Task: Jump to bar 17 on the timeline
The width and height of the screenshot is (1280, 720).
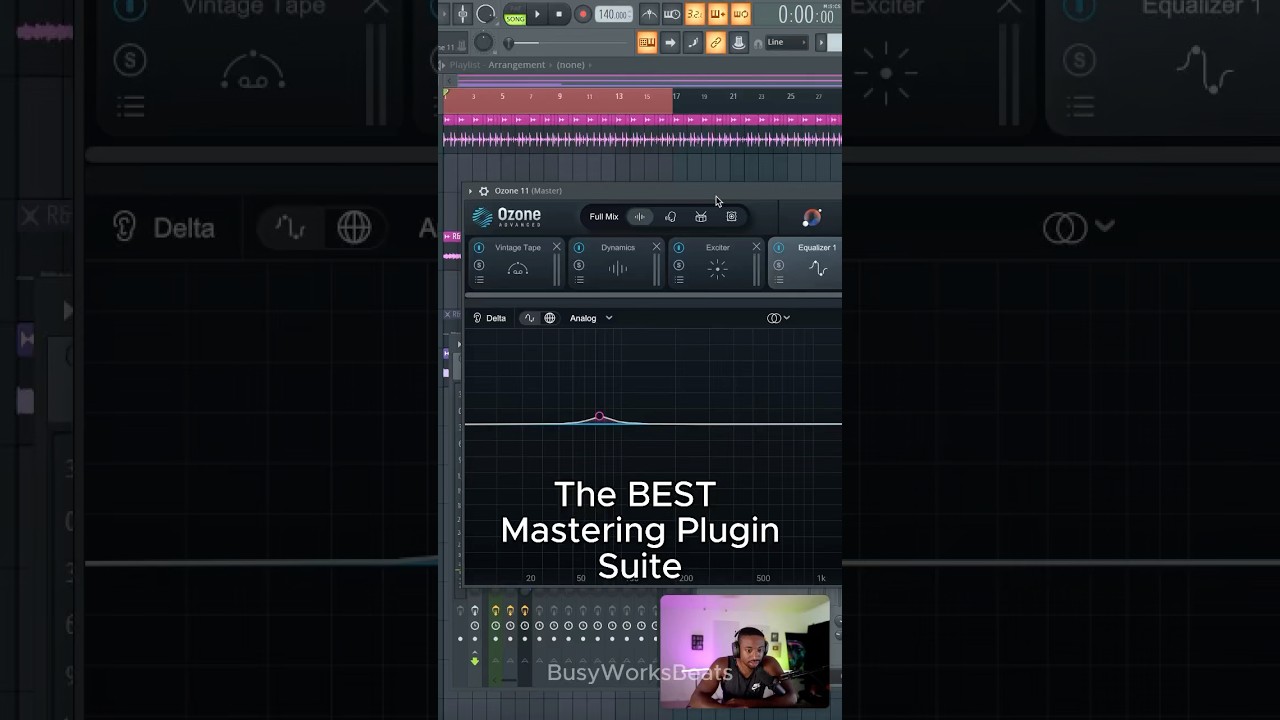Action: coord(677,96)
